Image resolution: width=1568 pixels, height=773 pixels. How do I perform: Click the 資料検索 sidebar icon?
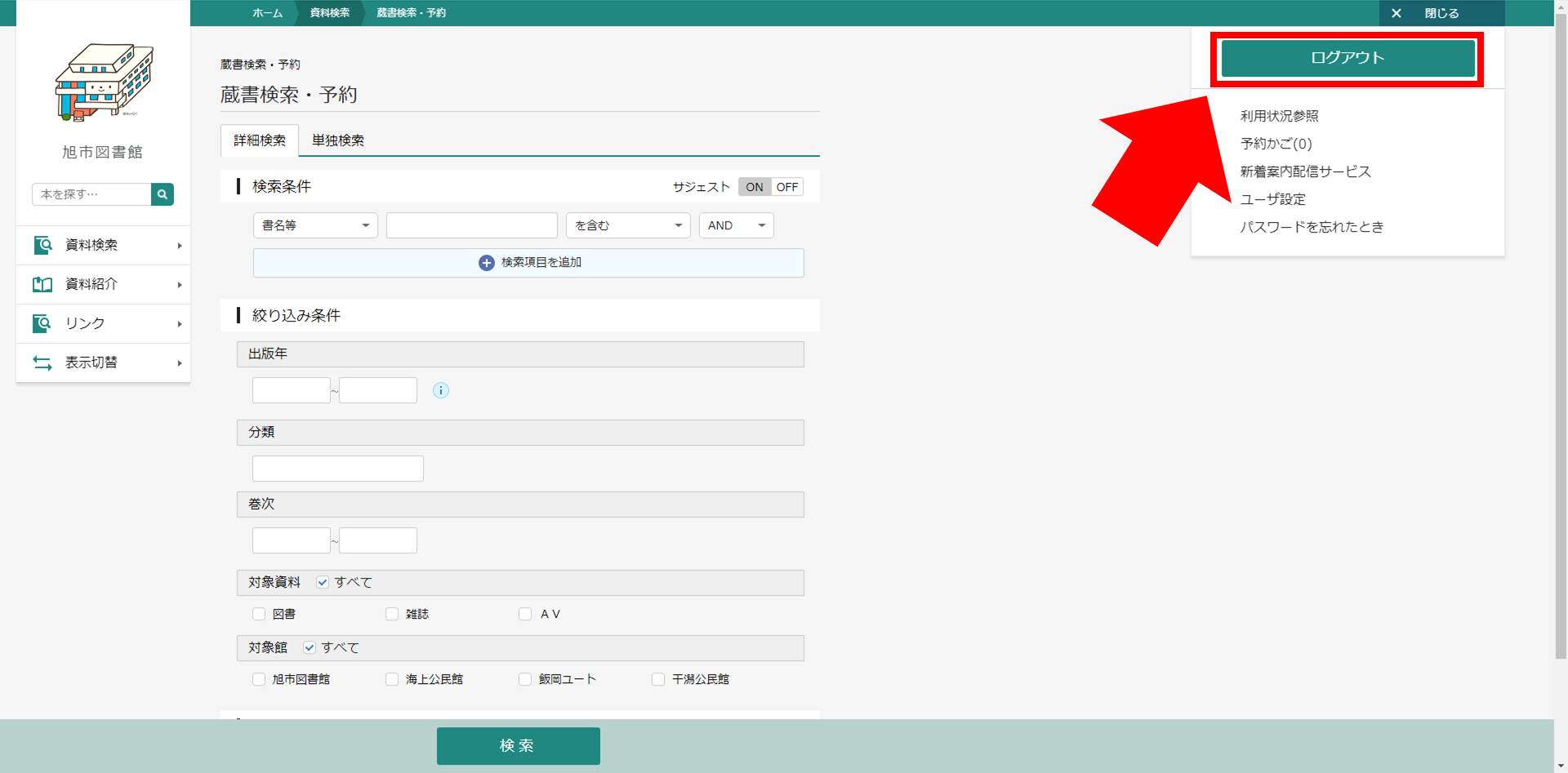42,245
